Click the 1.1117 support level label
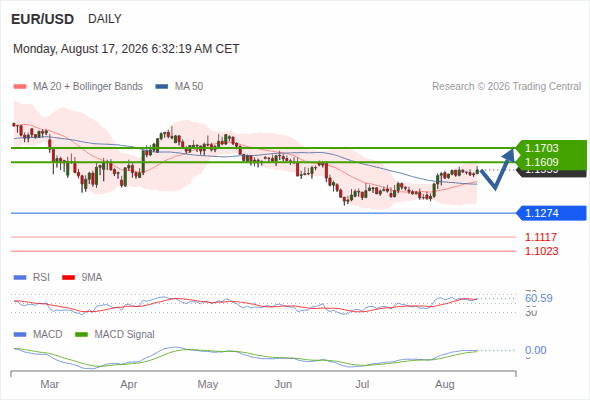This screenshot has height=400, width=590. (541, 237)
